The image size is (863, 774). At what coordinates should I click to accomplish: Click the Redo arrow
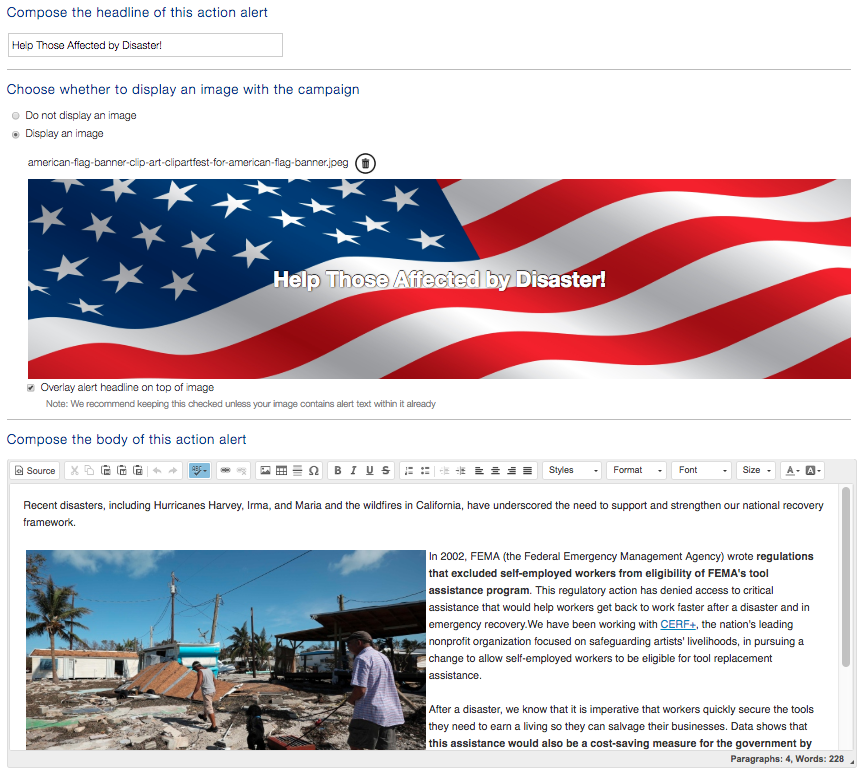(173, 471)
